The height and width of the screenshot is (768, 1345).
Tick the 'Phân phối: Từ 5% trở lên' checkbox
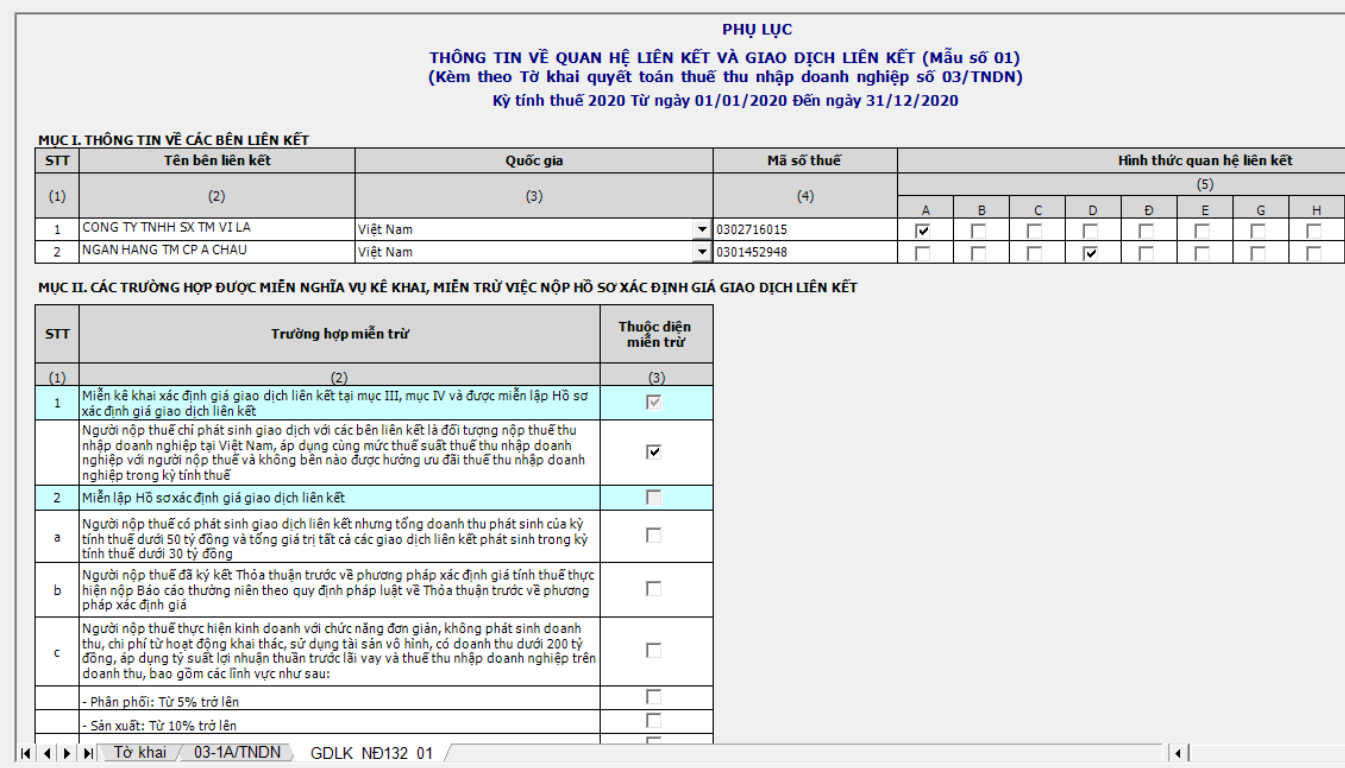tap(654, 697)
